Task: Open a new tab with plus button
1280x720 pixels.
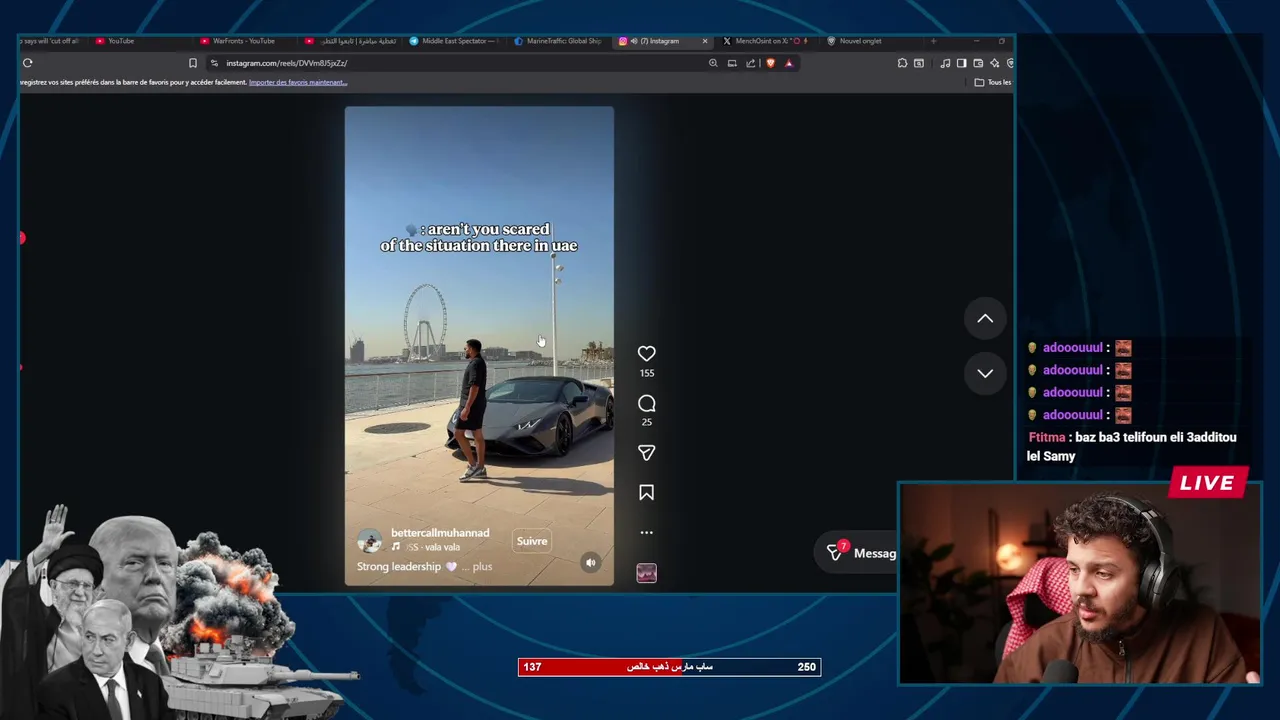Action: tap(933, 41)
